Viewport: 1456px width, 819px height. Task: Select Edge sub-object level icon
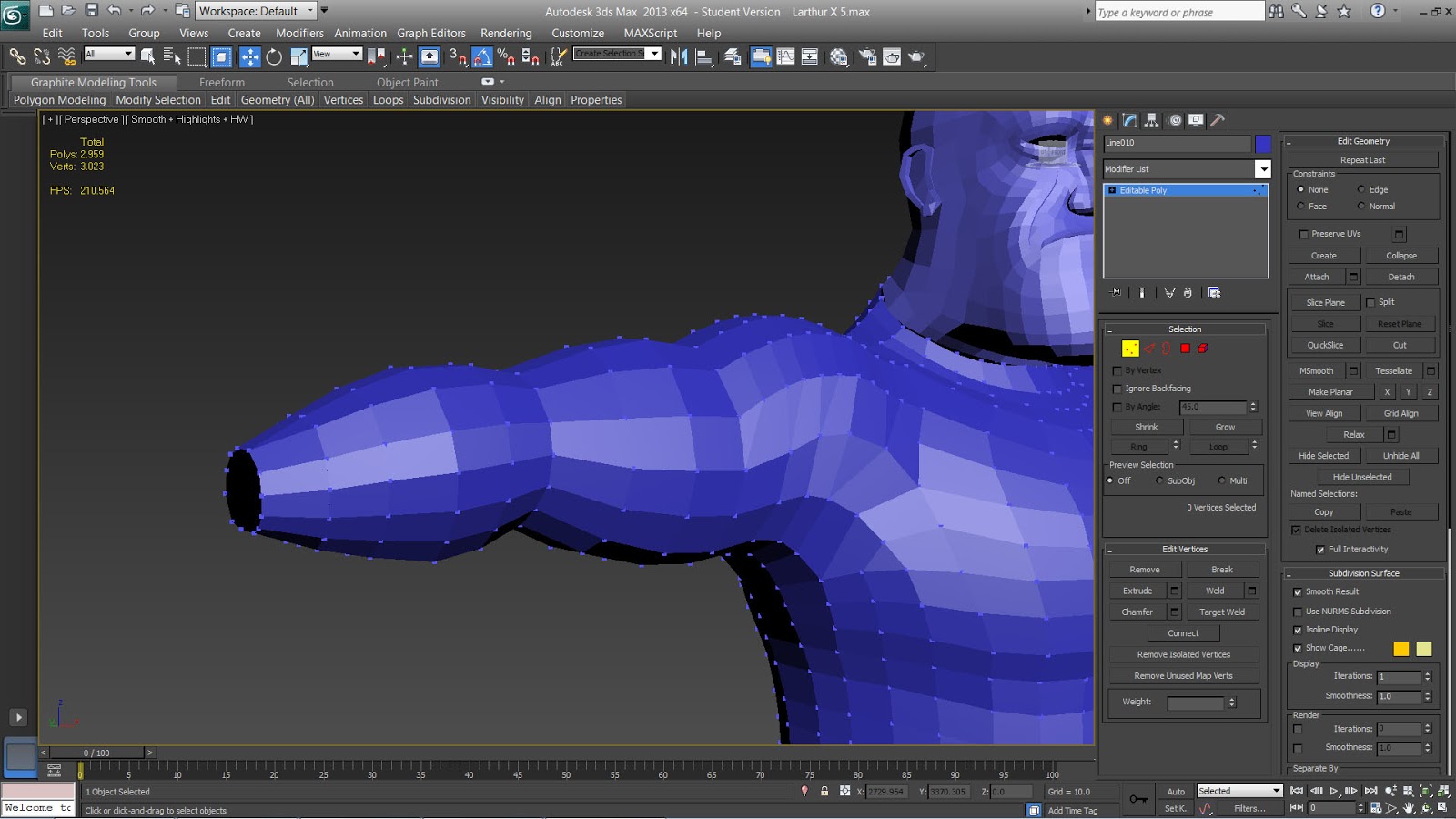[1149, 349]
